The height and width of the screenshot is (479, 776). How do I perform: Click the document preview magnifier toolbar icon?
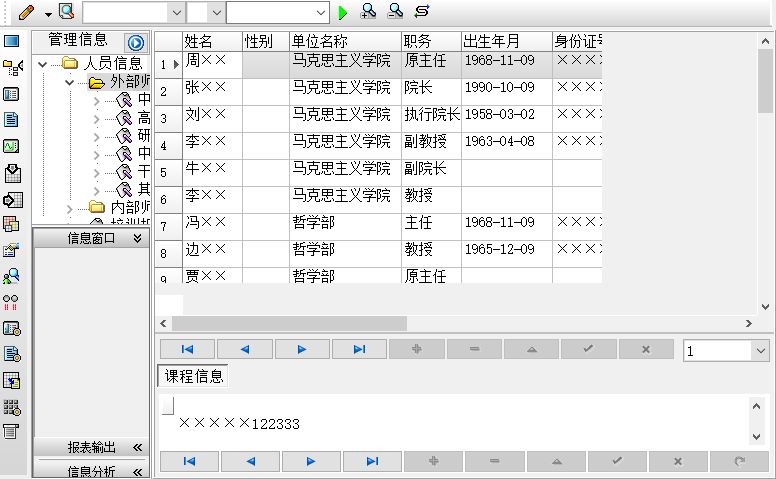coord(66,11)
